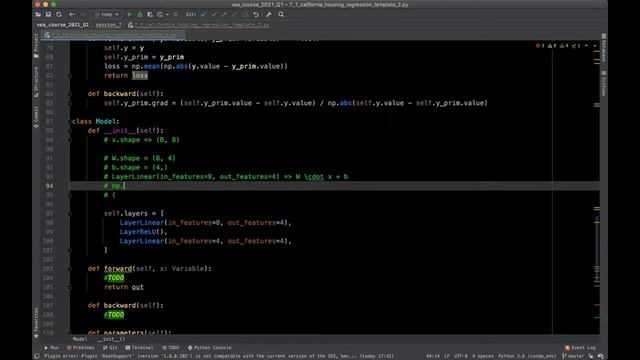Click the red errors indicator
The height and width of the screenshot is (360, 640).
tap(540, 46)
